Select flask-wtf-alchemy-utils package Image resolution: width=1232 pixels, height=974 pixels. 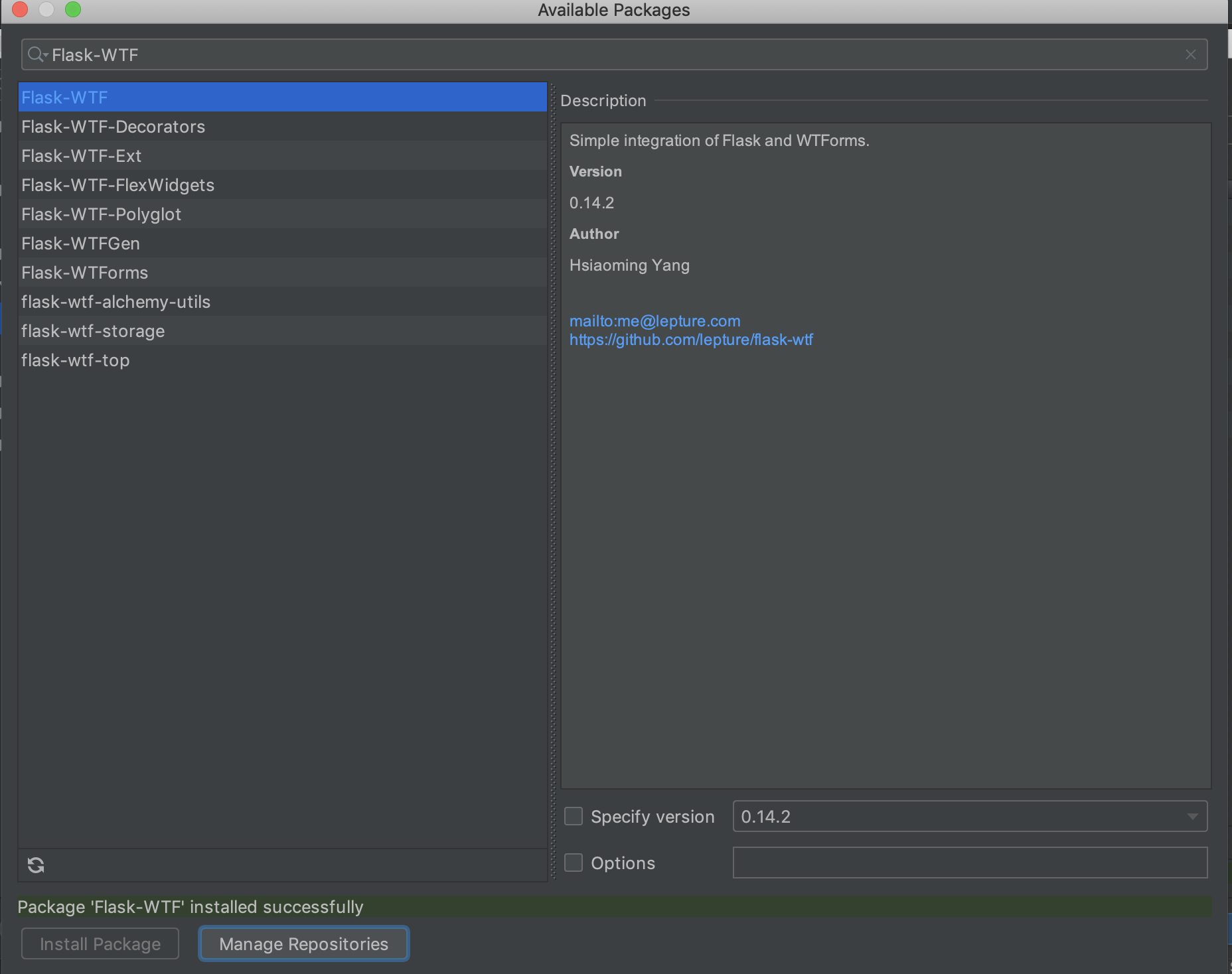283,302
